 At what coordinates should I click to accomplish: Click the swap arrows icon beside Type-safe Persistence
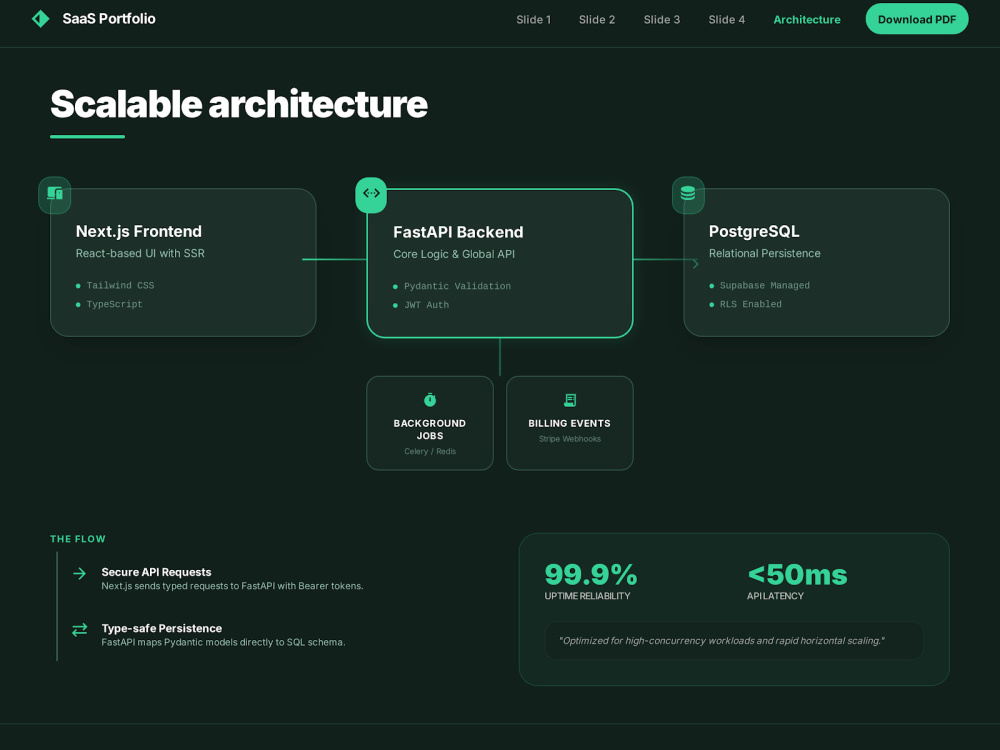80,630
